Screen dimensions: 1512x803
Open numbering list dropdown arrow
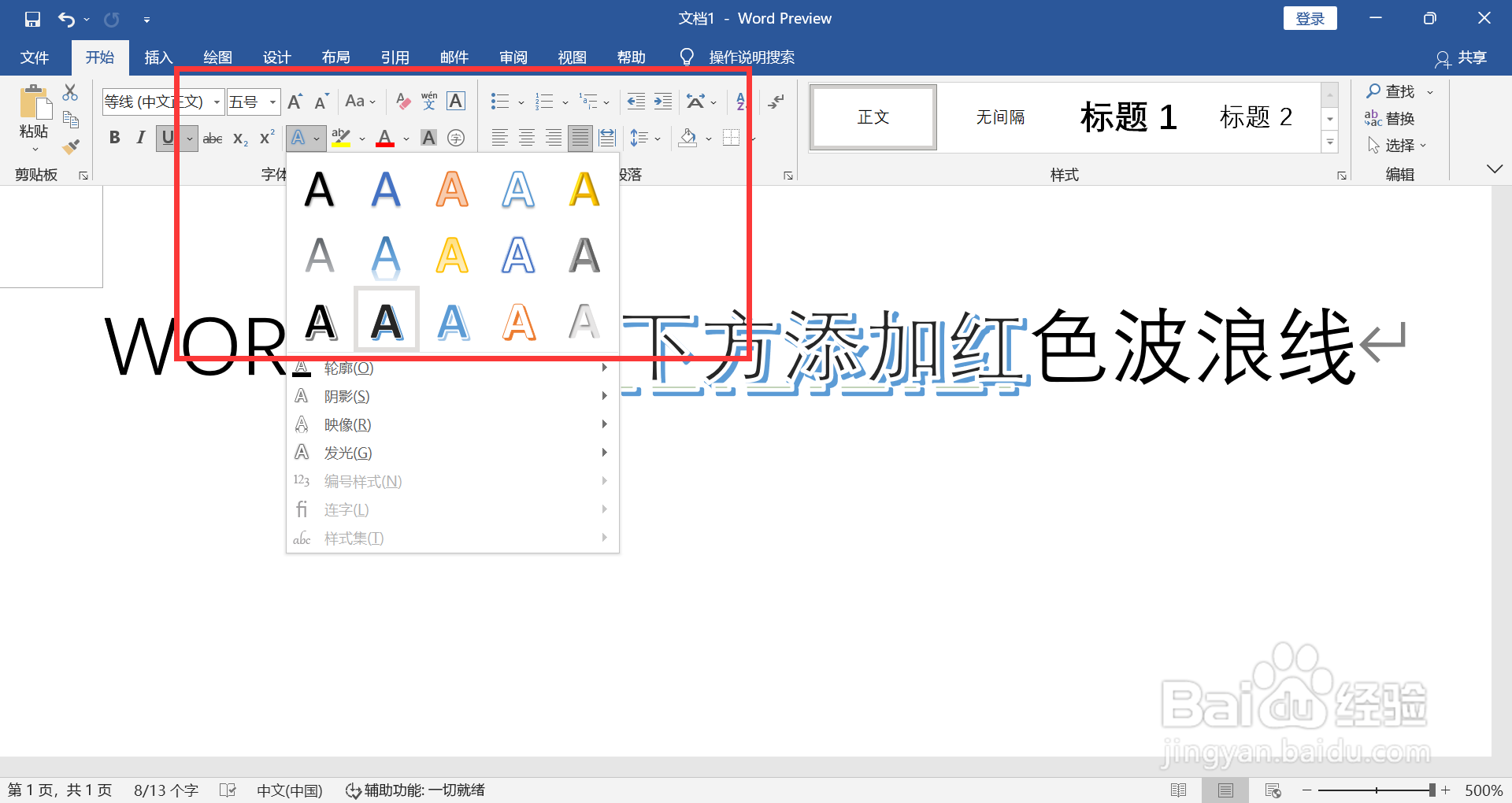pyautogui.click(x=565, y=102)
